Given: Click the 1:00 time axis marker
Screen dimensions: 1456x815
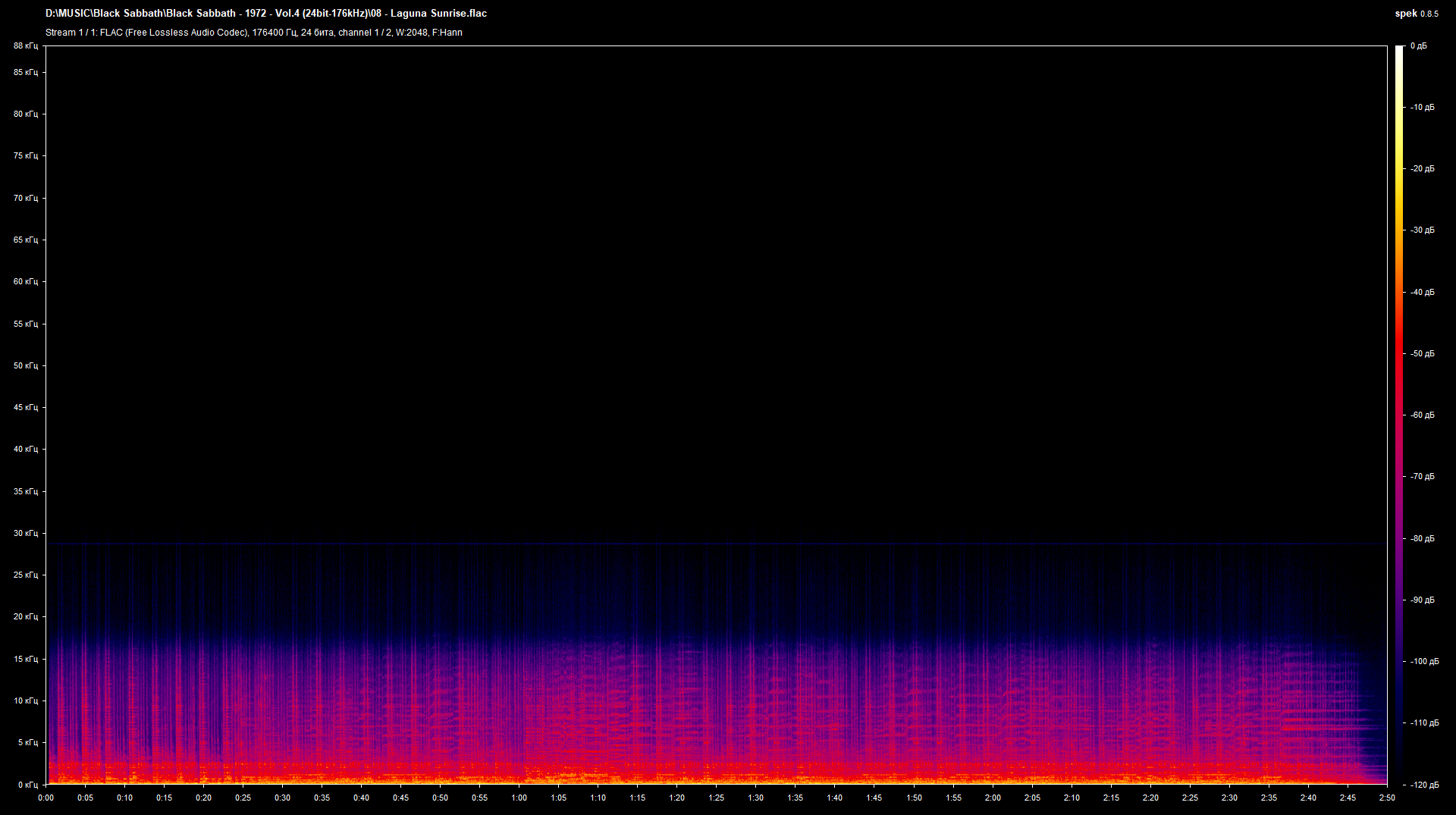Looking at the screenshot, I should point(519,798).
